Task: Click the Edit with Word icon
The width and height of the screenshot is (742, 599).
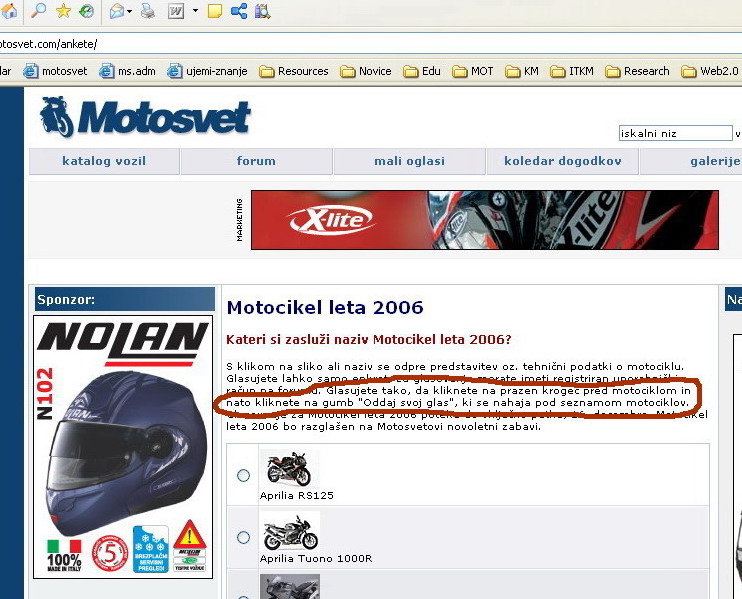Action: point(176,11)
